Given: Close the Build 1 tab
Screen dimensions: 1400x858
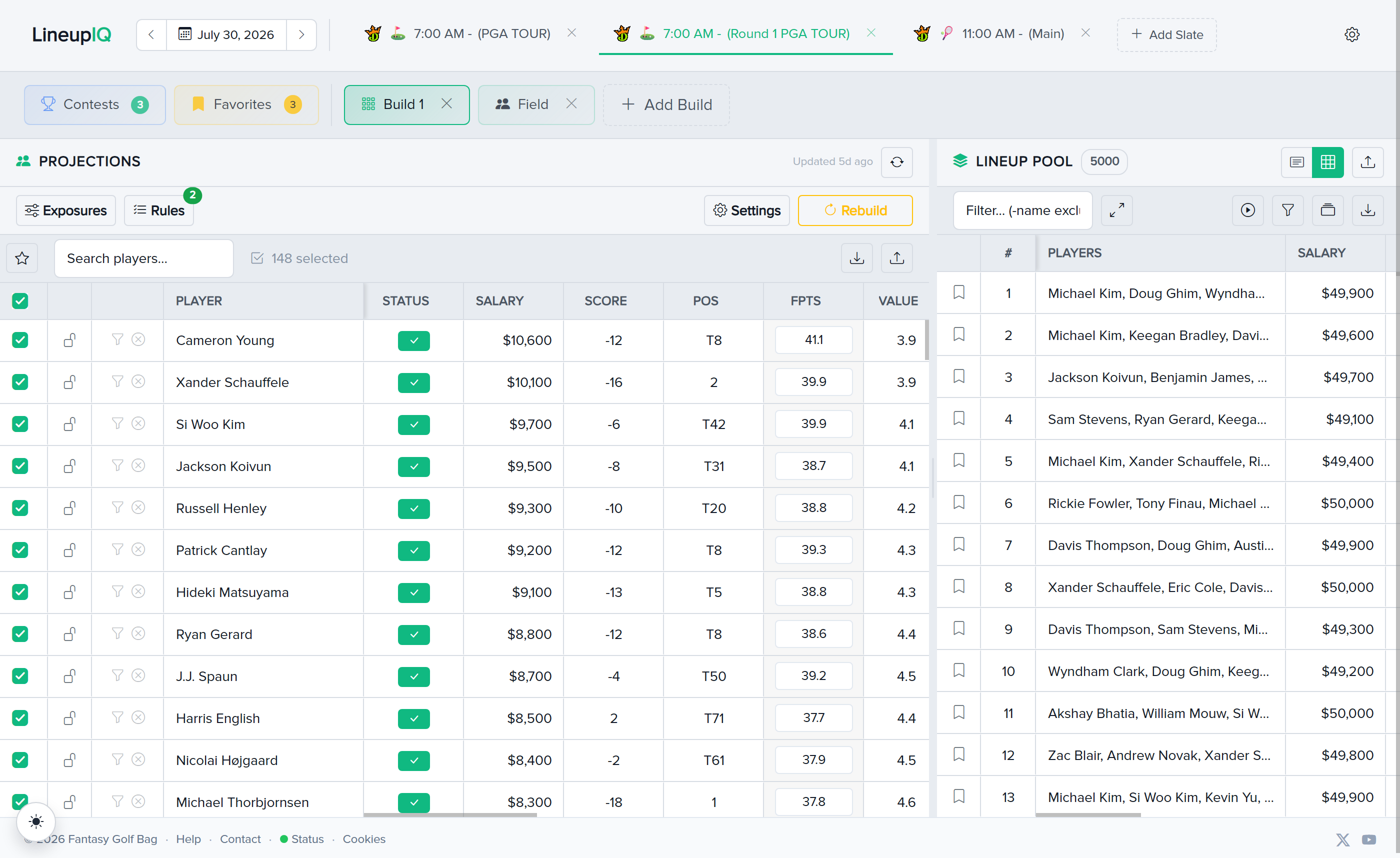Looking at the screenshot, I should (446, 103).
